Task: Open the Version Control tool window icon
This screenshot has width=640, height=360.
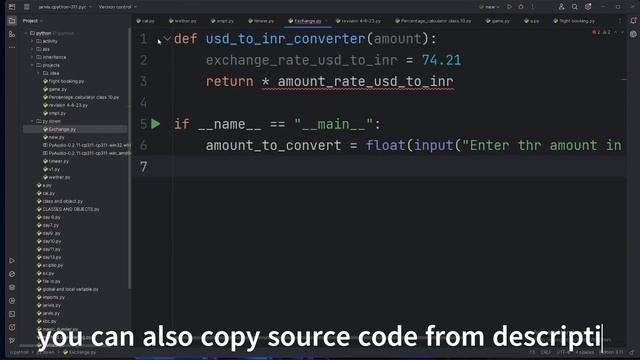Action: click(x=12, y=340)
